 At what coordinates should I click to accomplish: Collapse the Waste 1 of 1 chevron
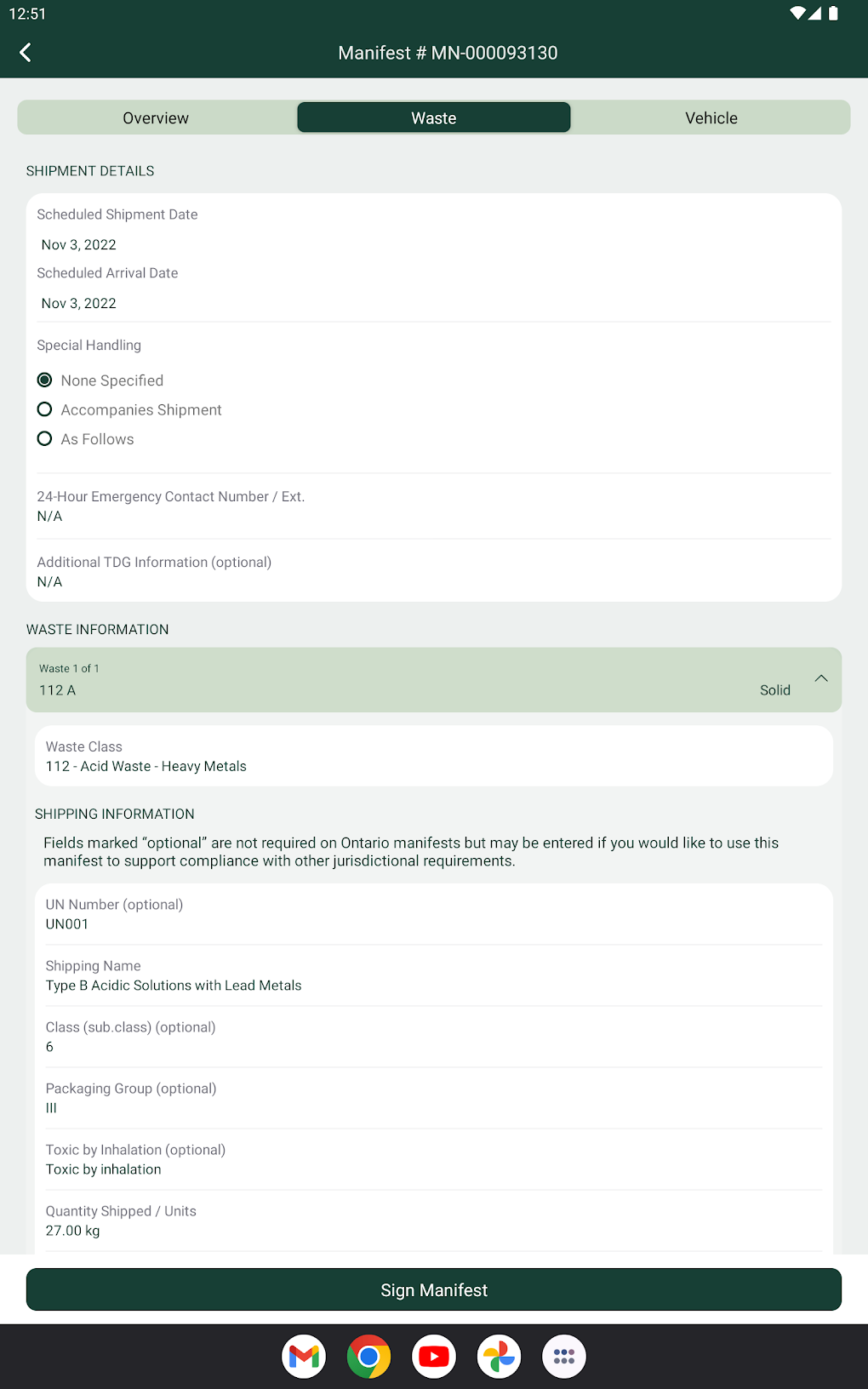[820, 678]
